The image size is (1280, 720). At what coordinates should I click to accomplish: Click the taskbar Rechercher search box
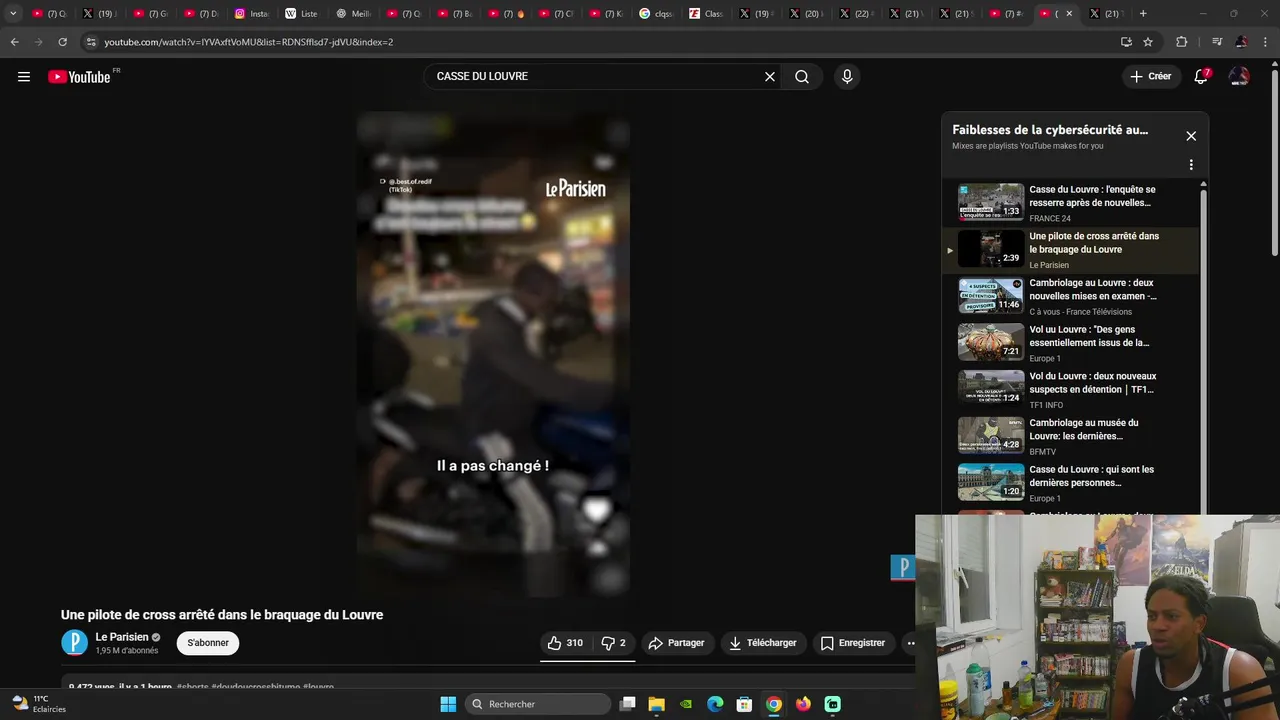pos(539,704)
